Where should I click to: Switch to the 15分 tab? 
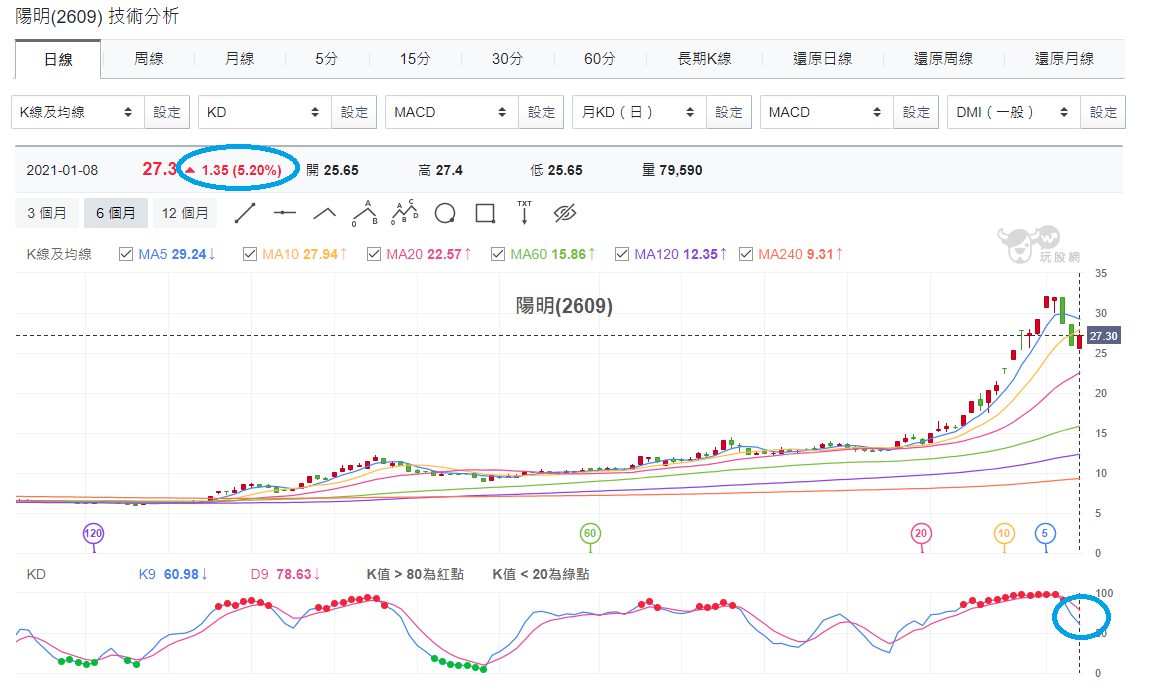click(415, 59)
